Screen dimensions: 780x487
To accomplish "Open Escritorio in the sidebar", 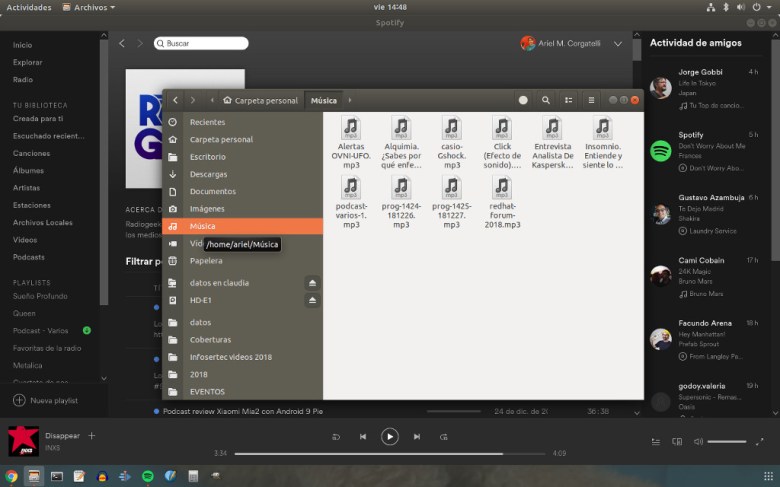I will 242,157.
